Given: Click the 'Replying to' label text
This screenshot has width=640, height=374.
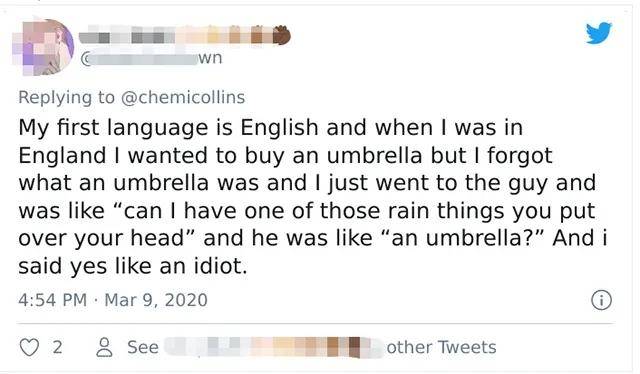Looking at the screenshot, I should (x=67, y=97).
